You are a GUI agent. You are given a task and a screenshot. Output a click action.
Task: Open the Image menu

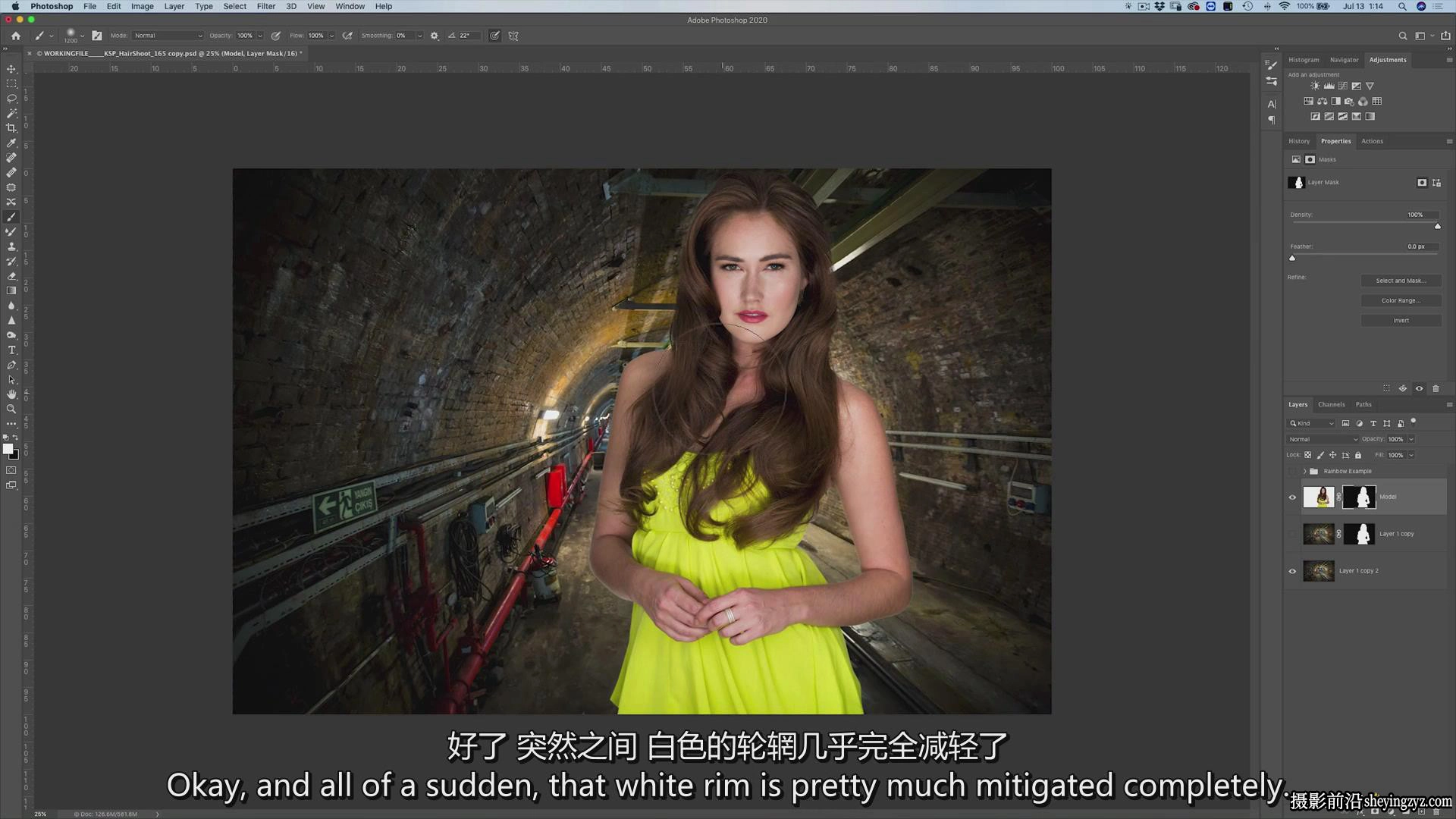coord(143,6)
